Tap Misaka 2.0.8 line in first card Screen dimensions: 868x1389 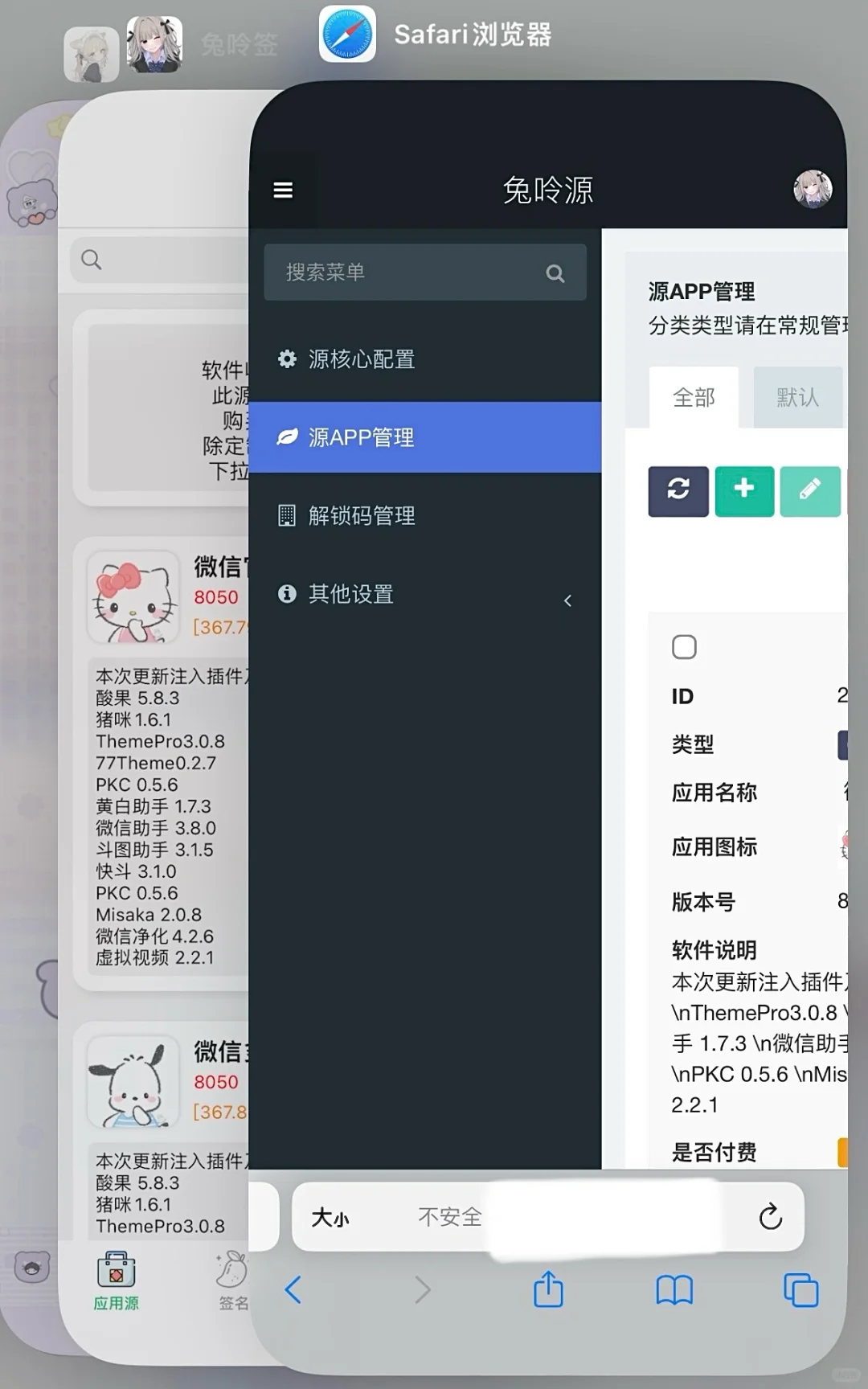click(149, 915)
